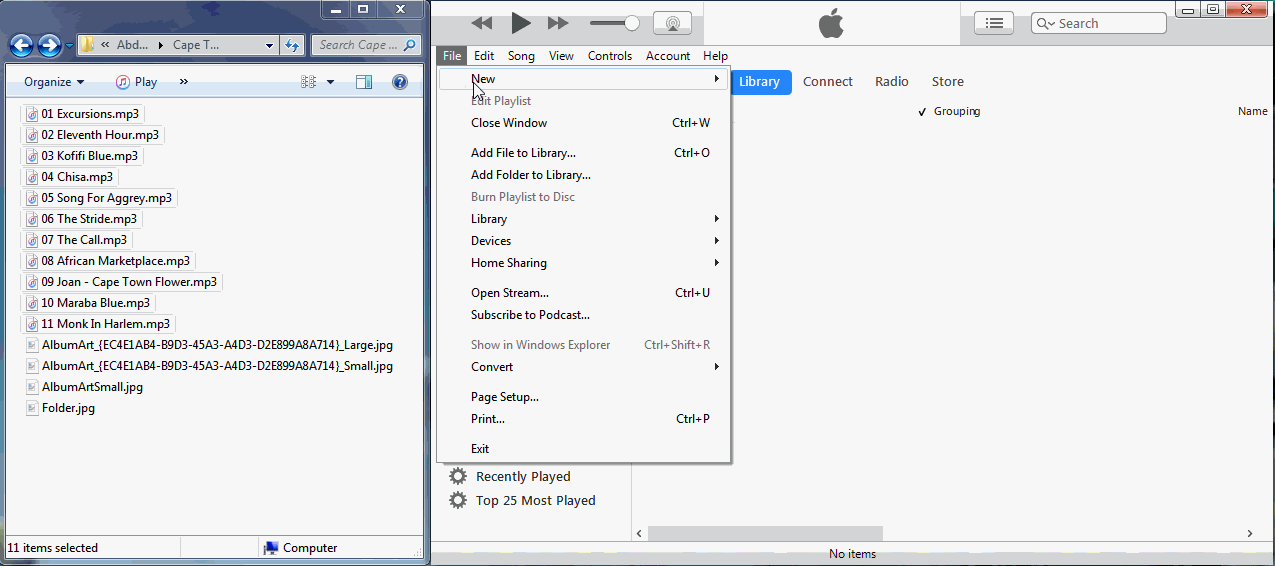Select Page Setup menu entry
This screenshot has width=1275, height=566.
click(x=584, y=397)
